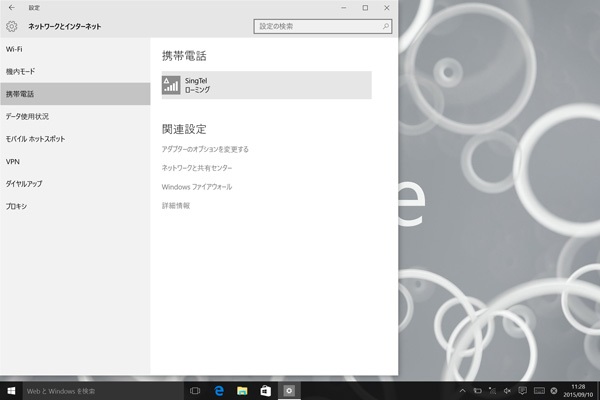
Task: Select 機内モード in the sidebar
Action: 75,72
